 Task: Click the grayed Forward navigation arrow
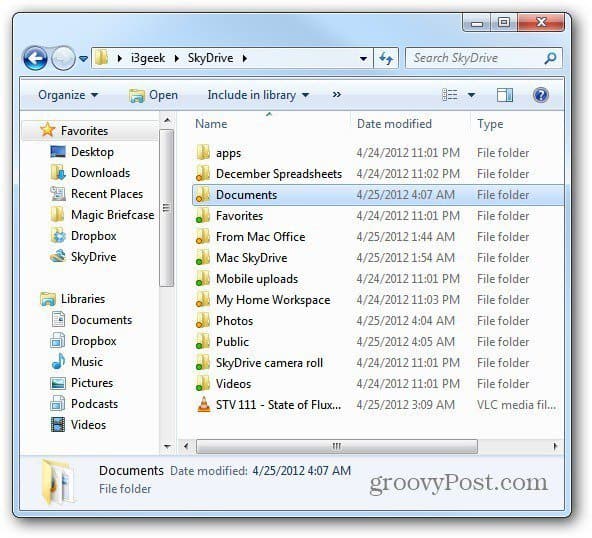pyautogui.click(x=63, y=58)
